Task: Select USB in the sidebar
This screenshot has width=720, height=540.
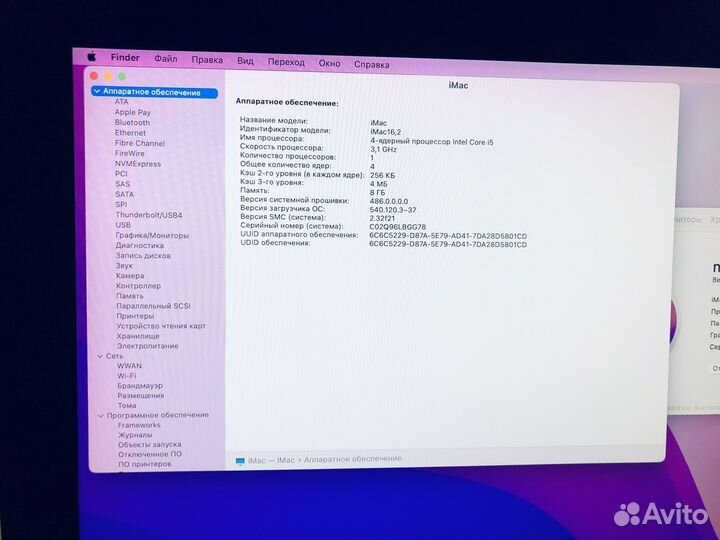Action: 123,225
